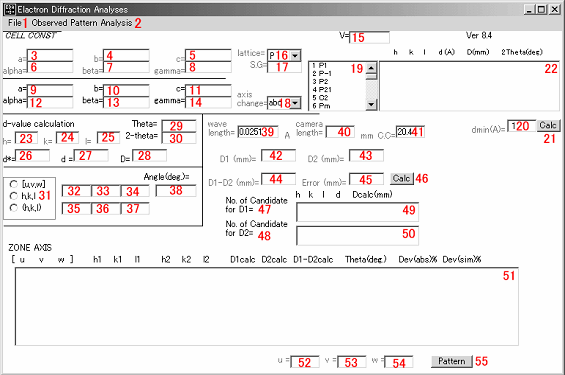Click the Calc button next to dmin(A)
The image size is (565, 375).
(x=547, y=125)
